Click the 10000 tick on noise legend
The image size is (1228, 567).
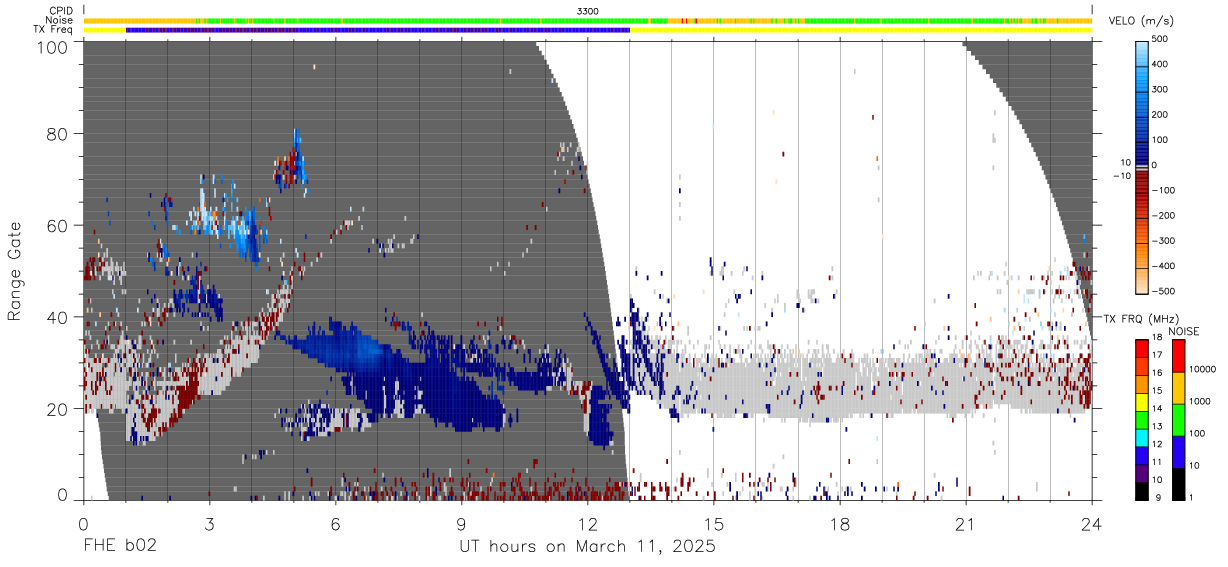[x=1203, y=370]
